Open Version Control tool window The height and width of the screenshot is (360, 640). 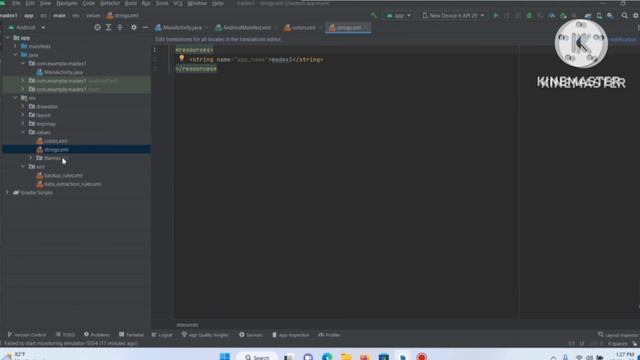[x=27, y=335]
